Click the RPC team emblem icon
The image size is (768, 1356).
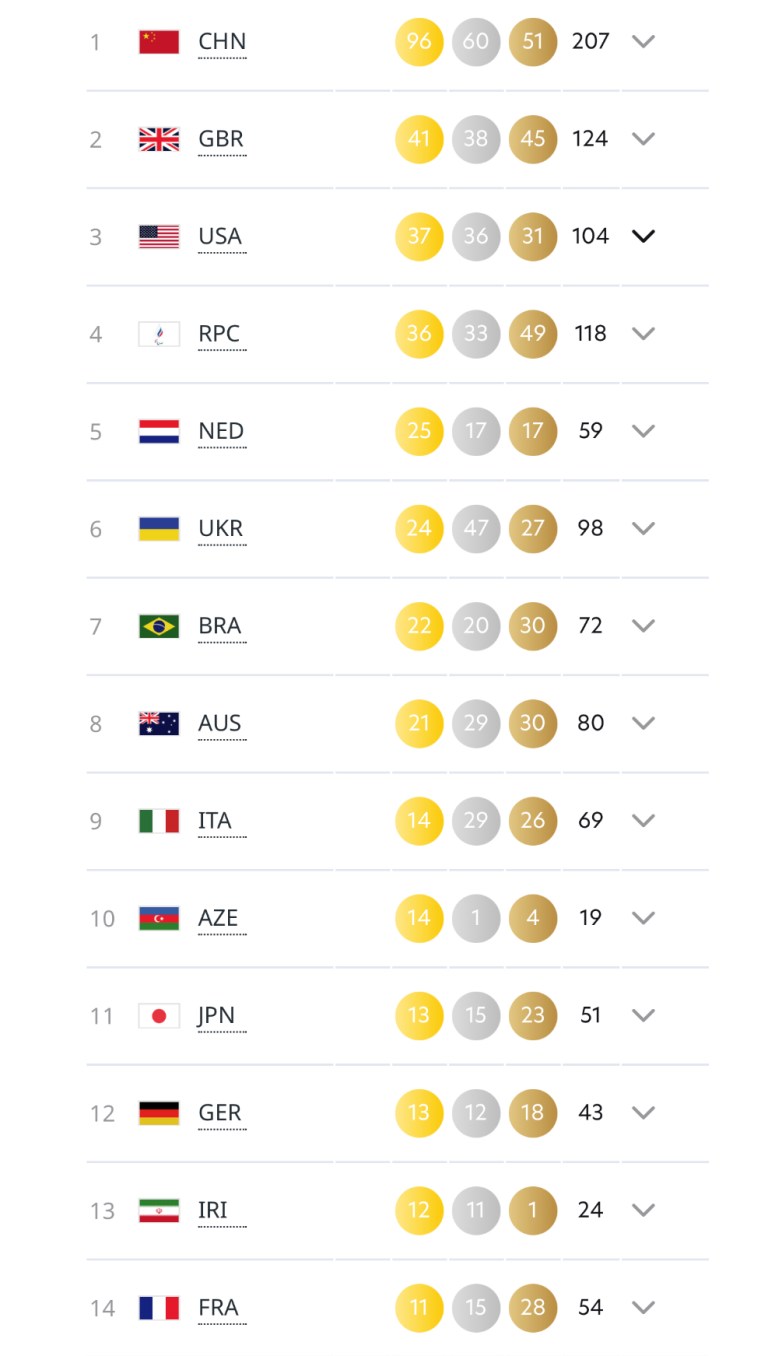pyautogui.click(x=159, y=334)
